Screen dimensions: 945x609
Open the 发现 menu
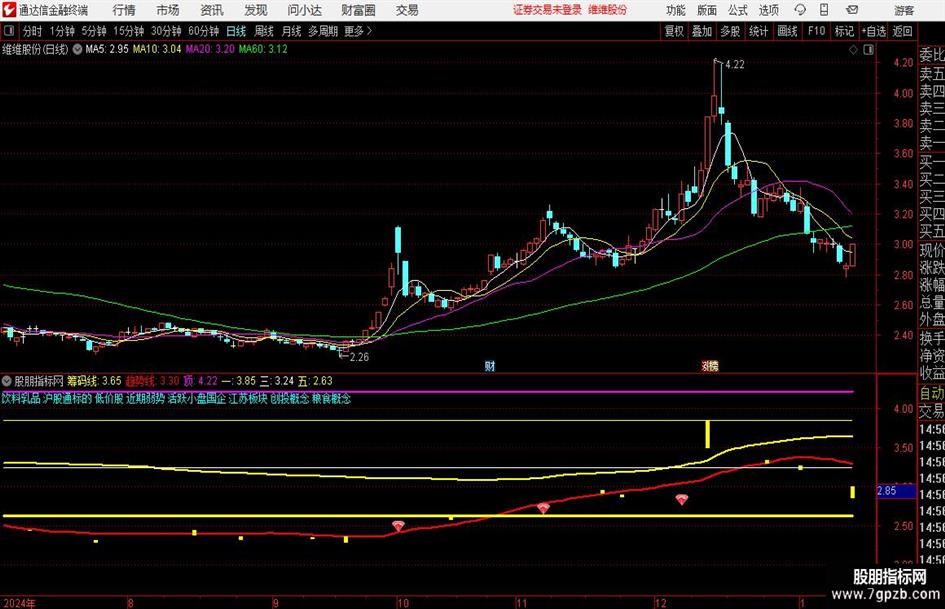coord(256,10)
